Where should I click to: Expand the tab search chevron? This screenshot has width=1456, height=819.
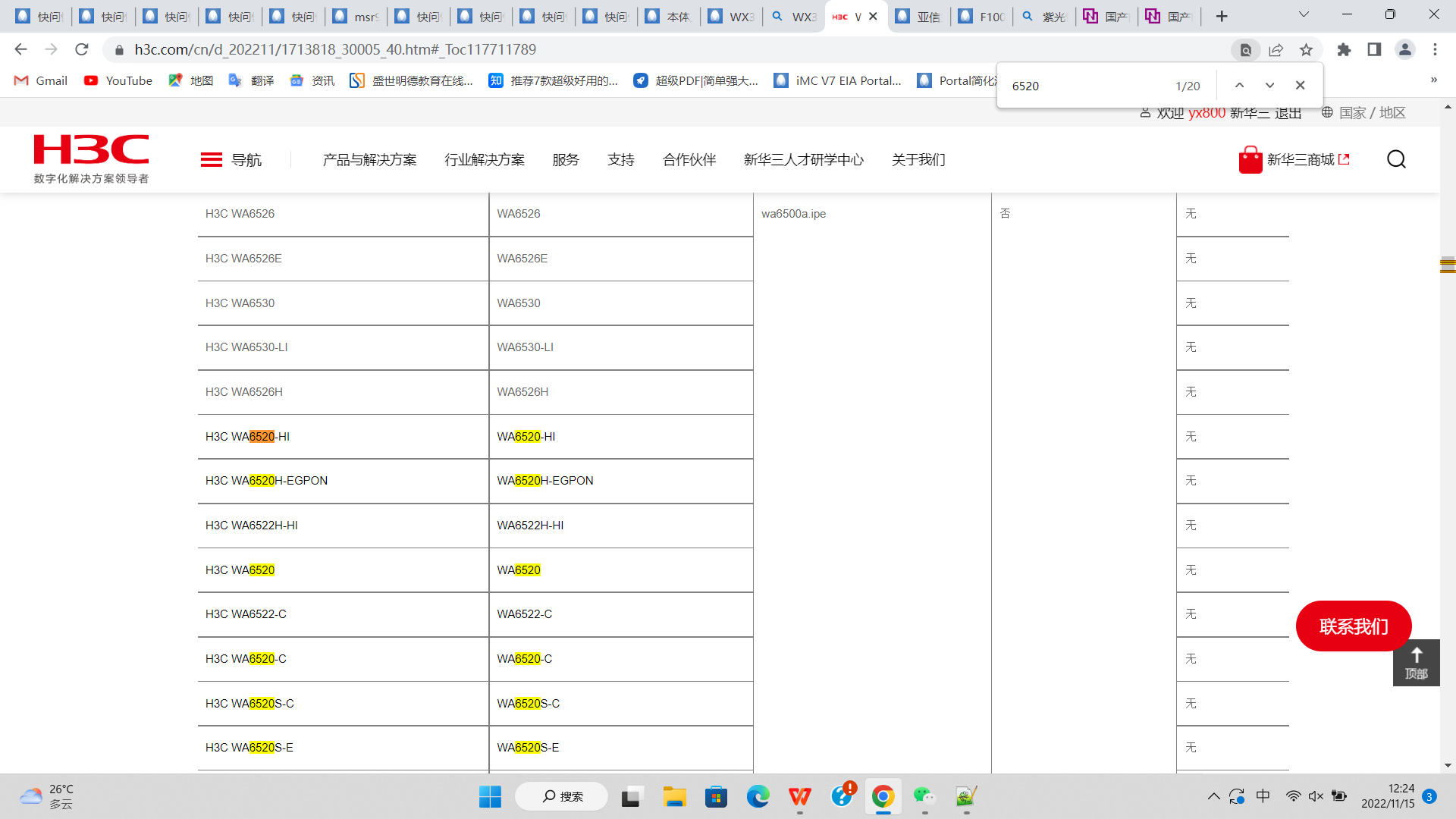coord(1304,15)
